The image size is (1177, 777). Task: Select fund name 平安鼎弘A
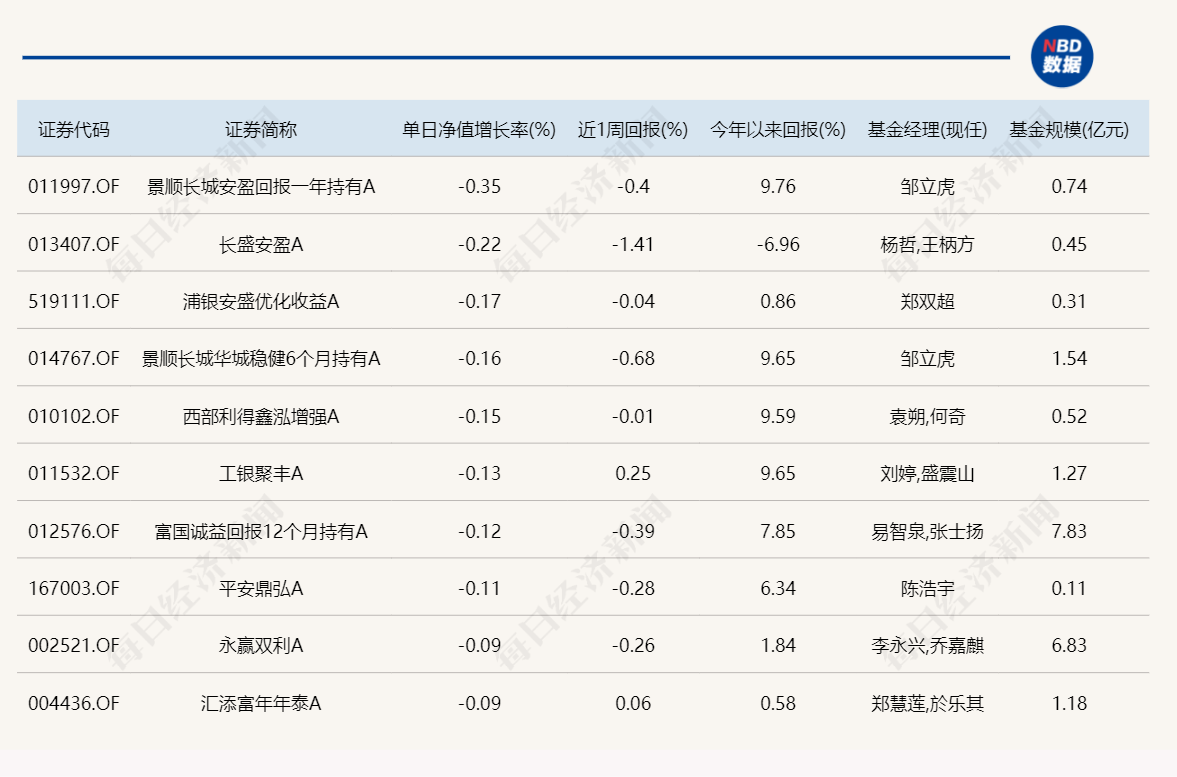click(261, 588)
